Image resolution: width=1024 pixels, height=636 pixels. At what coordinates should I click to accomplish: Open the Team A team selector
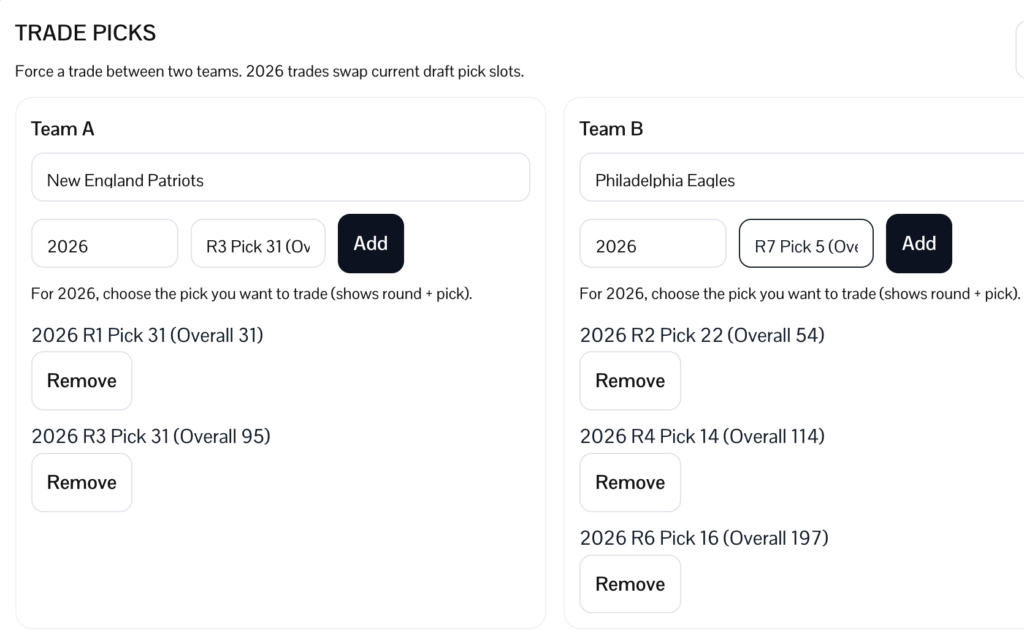point(280,178)
